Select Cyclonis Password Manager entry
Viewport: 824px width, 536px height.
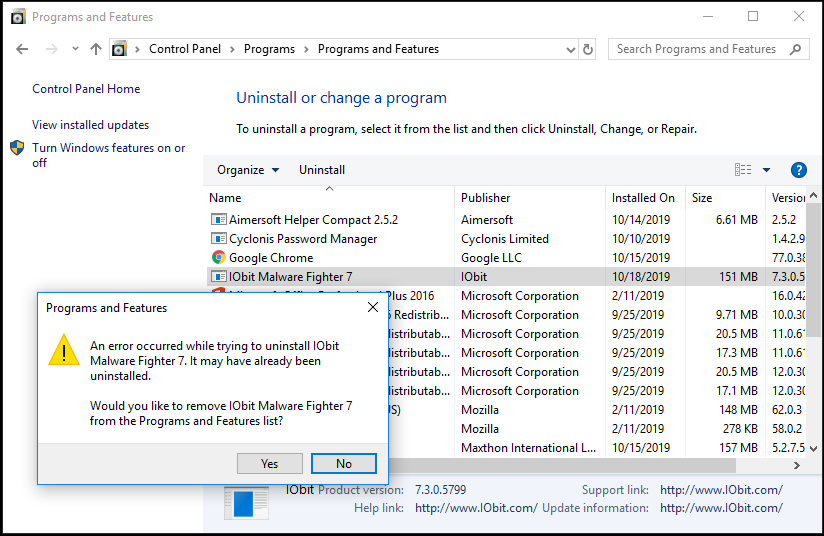[x=506, y=239]
